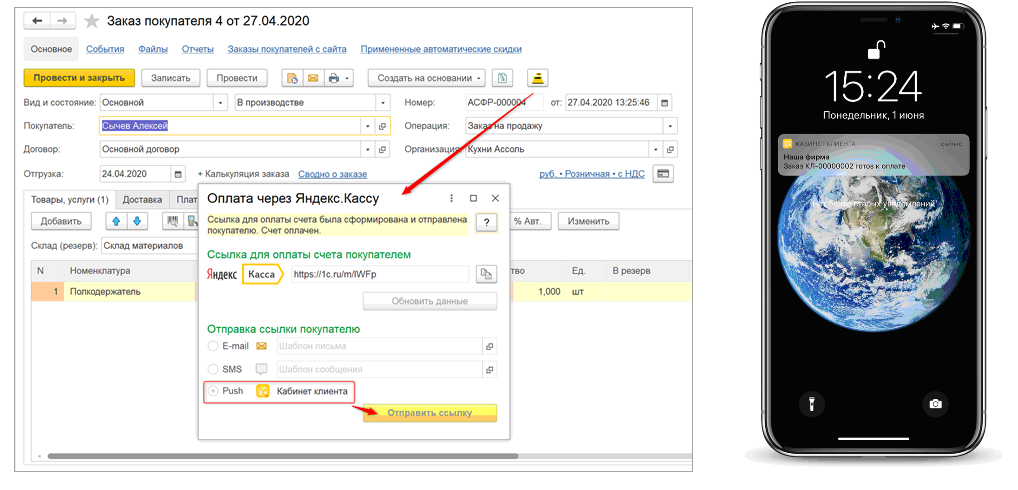Click the Провести button
This screenshot has width=1018, height=490.
coord(237,78)
